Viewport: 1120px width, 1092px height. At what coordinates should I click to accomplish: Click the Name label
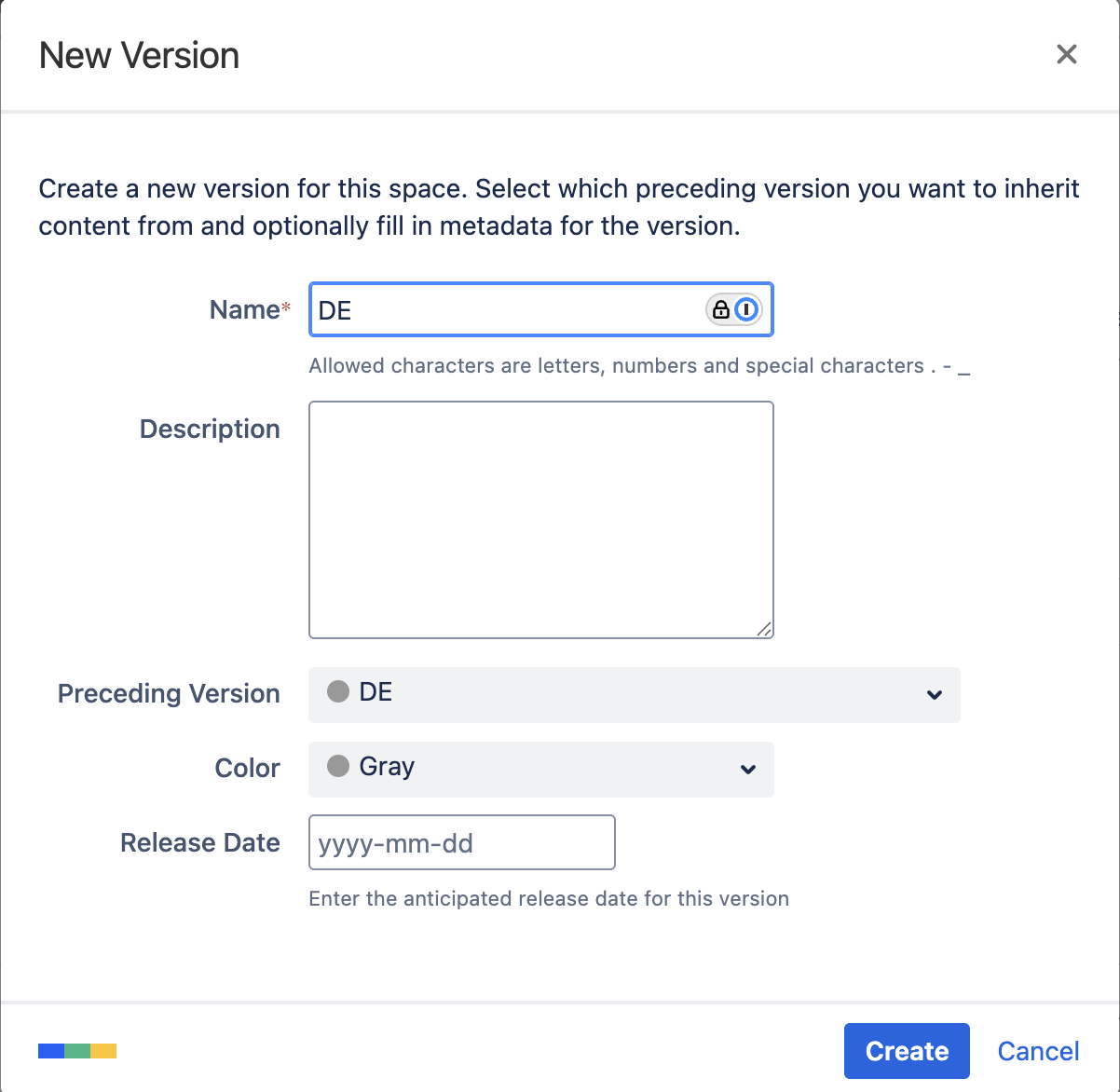[244, 309]
